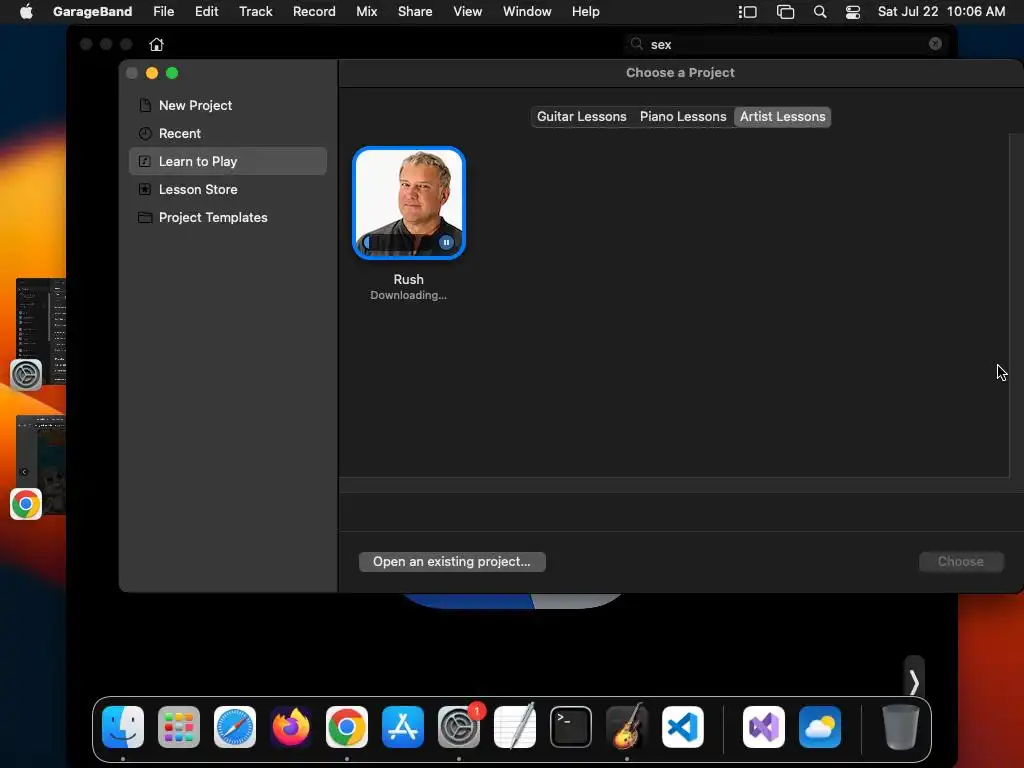
Task: Open the Mix menu
Action: coord(366,12)
